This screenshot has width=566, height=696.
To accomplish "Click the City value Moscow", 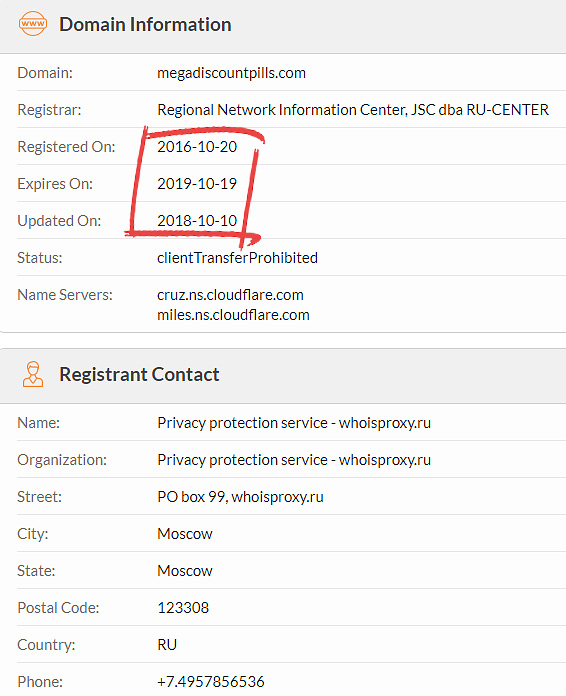I will click(185, 534).
